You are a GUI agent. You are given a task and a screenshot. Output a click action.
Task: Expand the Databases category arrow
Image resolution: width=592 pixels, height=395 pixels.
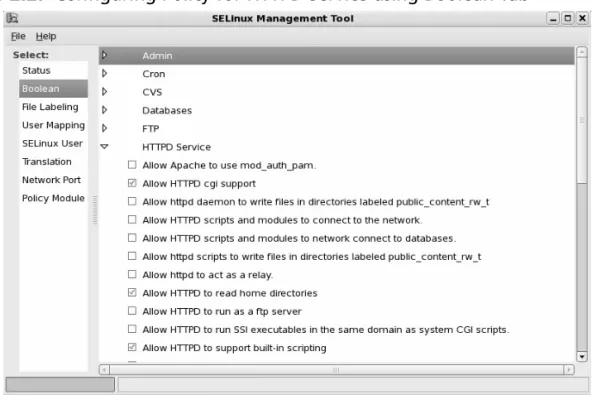(x=105, y=110)
